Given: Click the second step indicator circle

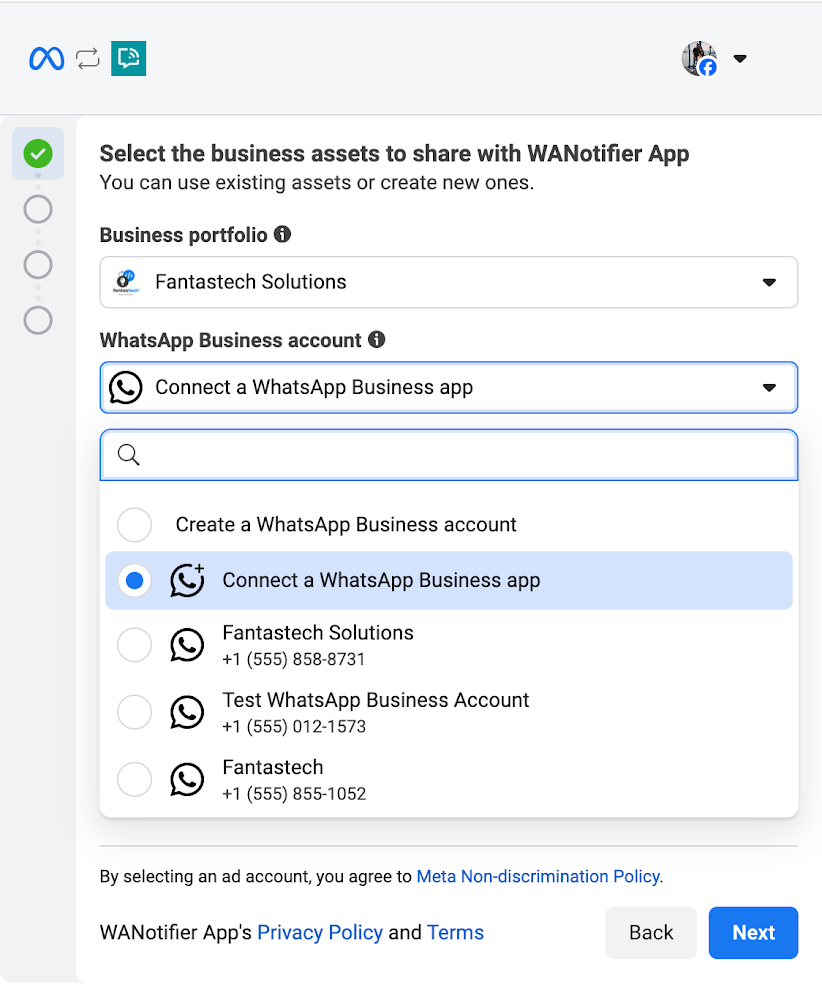Looking at the screenshot, I should pyautogui.click(x=38, y=209).
